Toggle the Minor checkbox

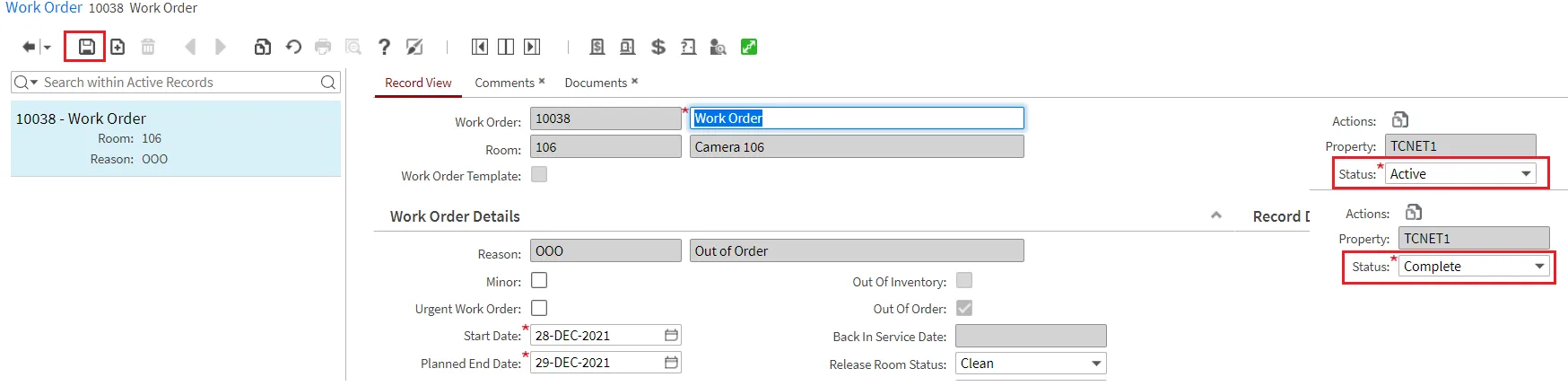[539, 280]
